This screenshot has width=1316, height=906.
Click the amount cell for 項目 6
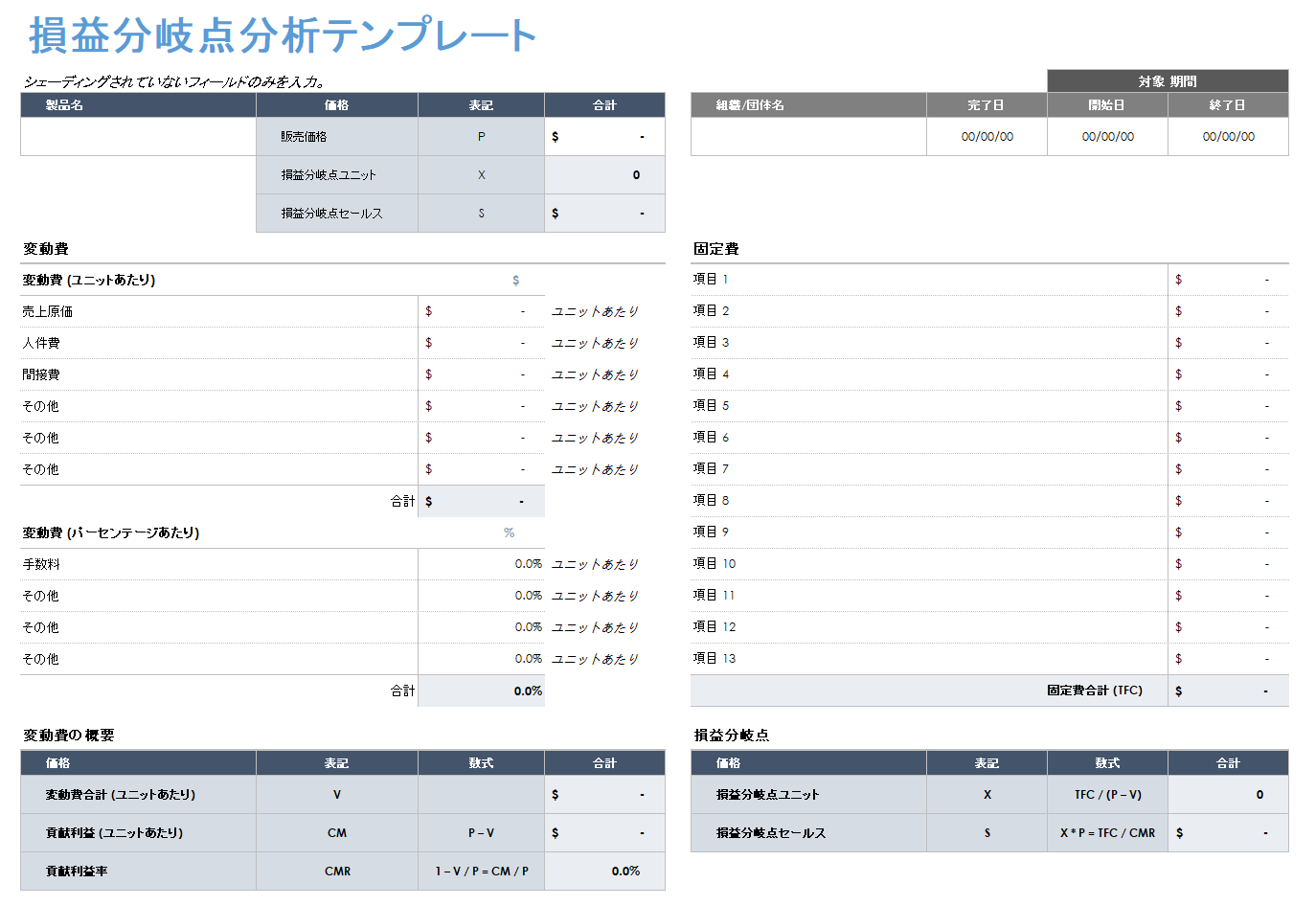(1228, 437)
